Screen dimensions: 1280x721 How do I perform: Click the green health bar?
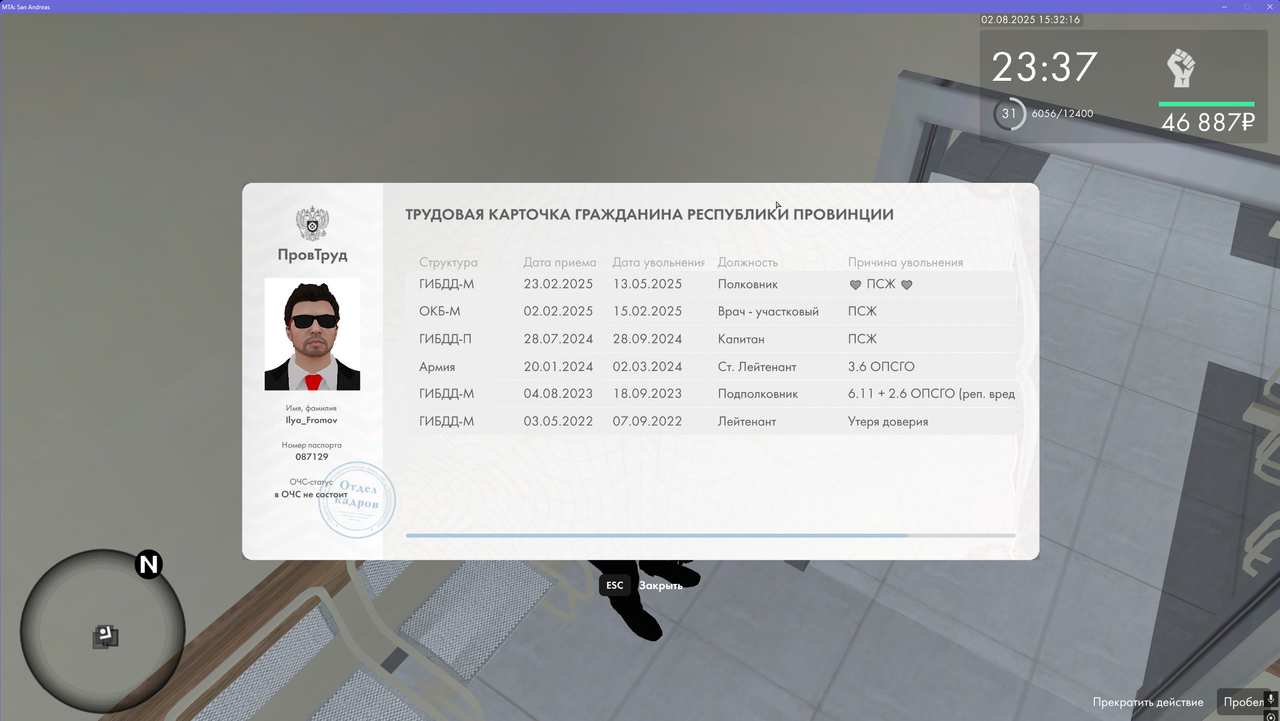pos(1206,104)
